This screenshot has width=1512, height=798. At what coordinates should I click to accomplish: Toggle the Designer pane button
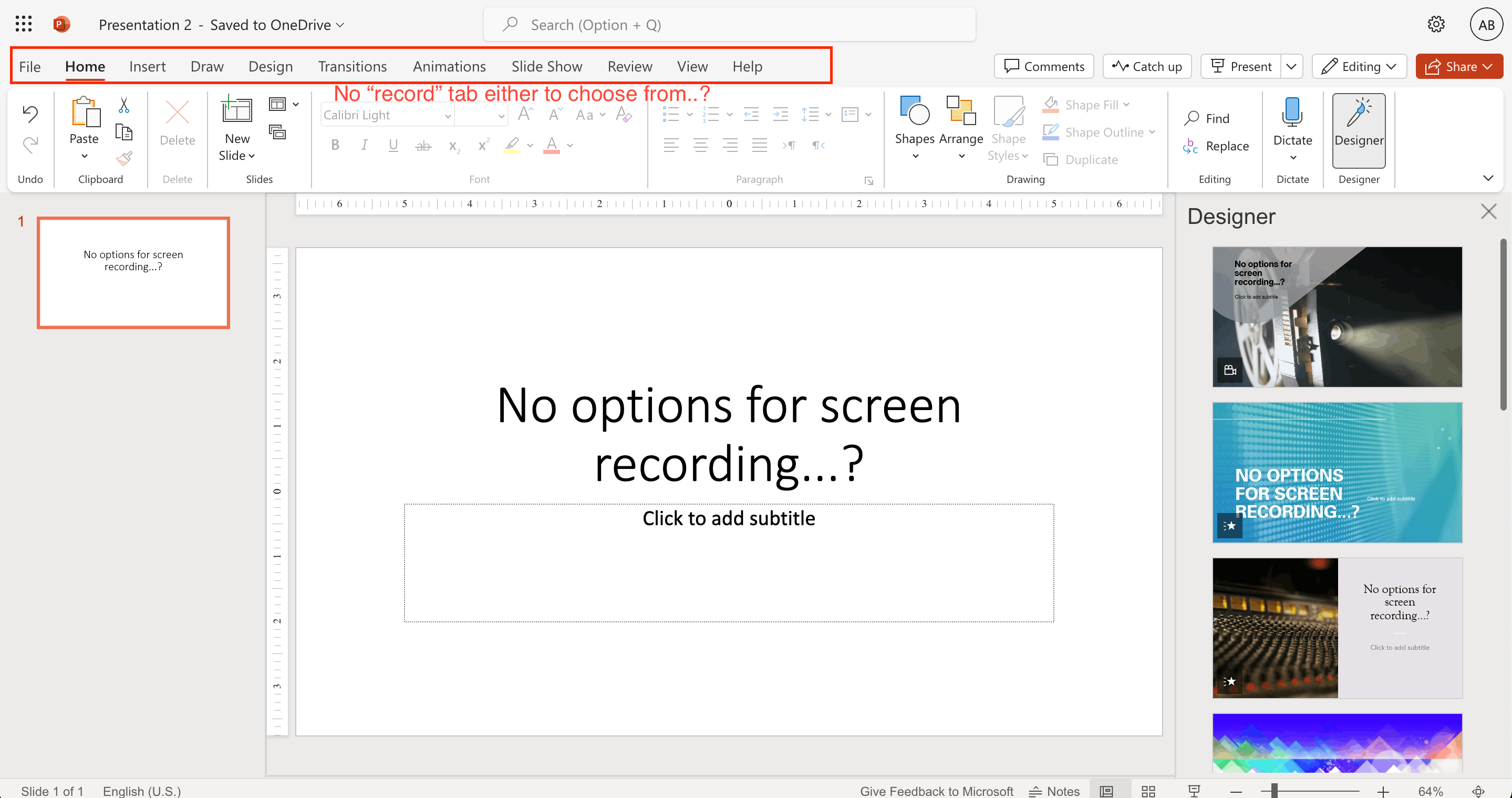pyautogui.click(x=1358, y=130)
